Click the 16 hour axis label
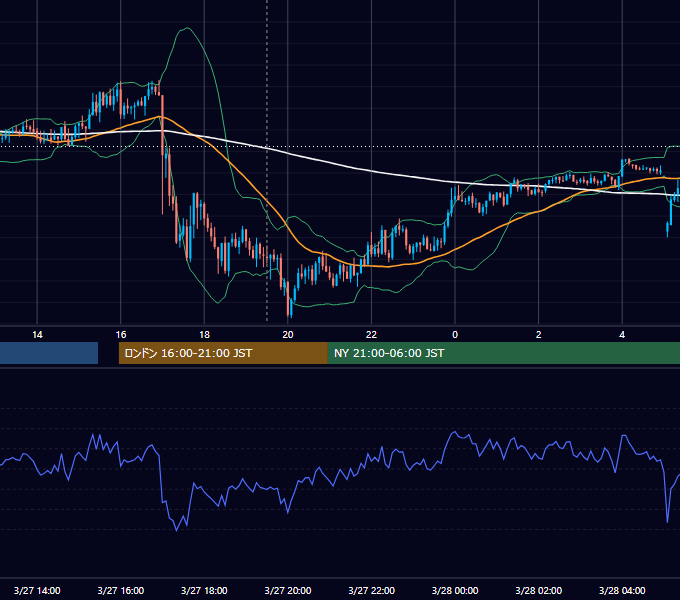 (121, 335)
